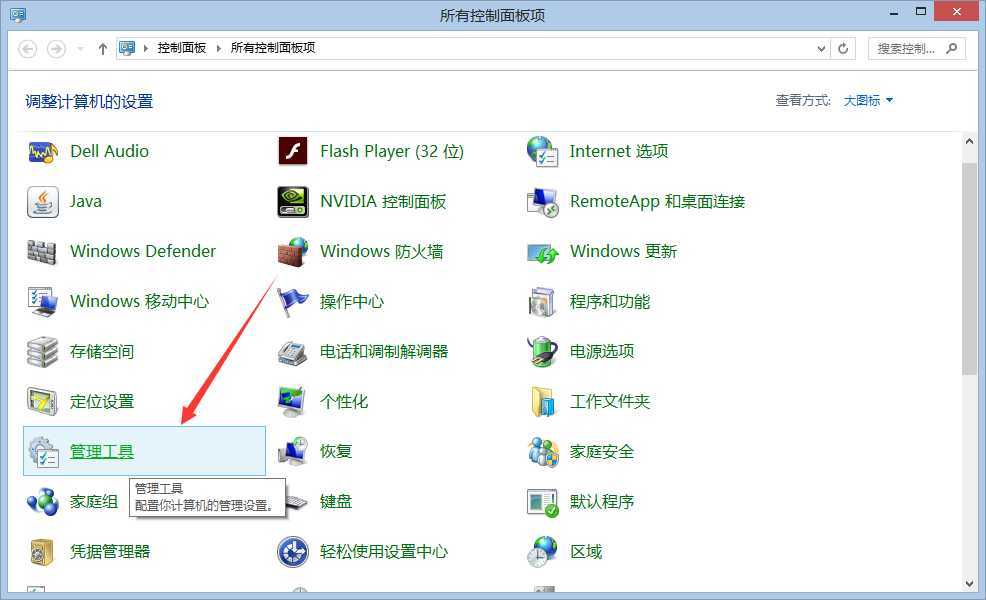Click the address bar control panel icon

(127, 48)
